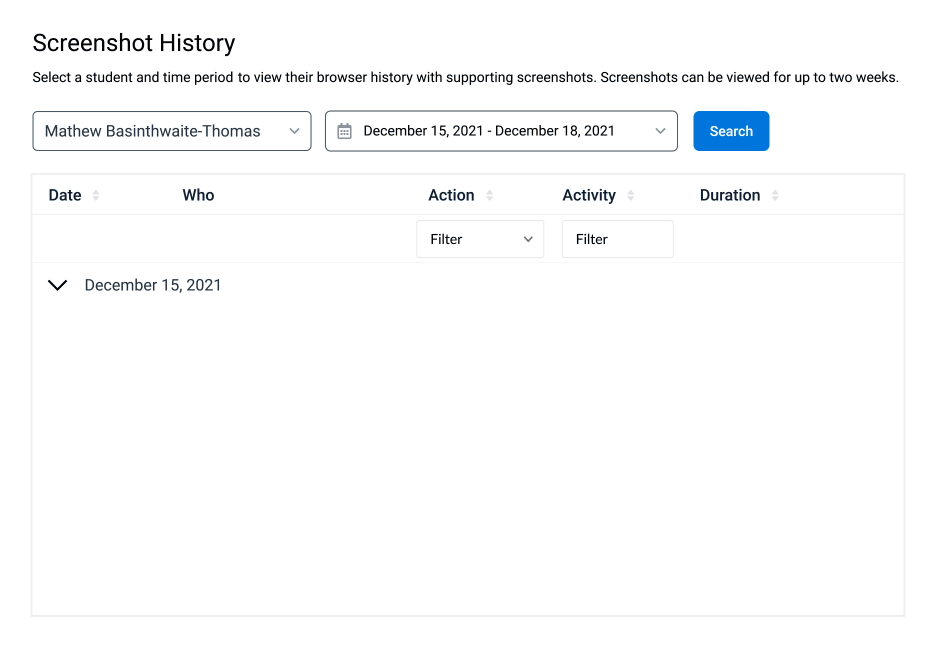936x645 pixels.
Task: Open the Mathew Basinthwaite-Thomas student dropdown
Action: (x=160, y=131)
